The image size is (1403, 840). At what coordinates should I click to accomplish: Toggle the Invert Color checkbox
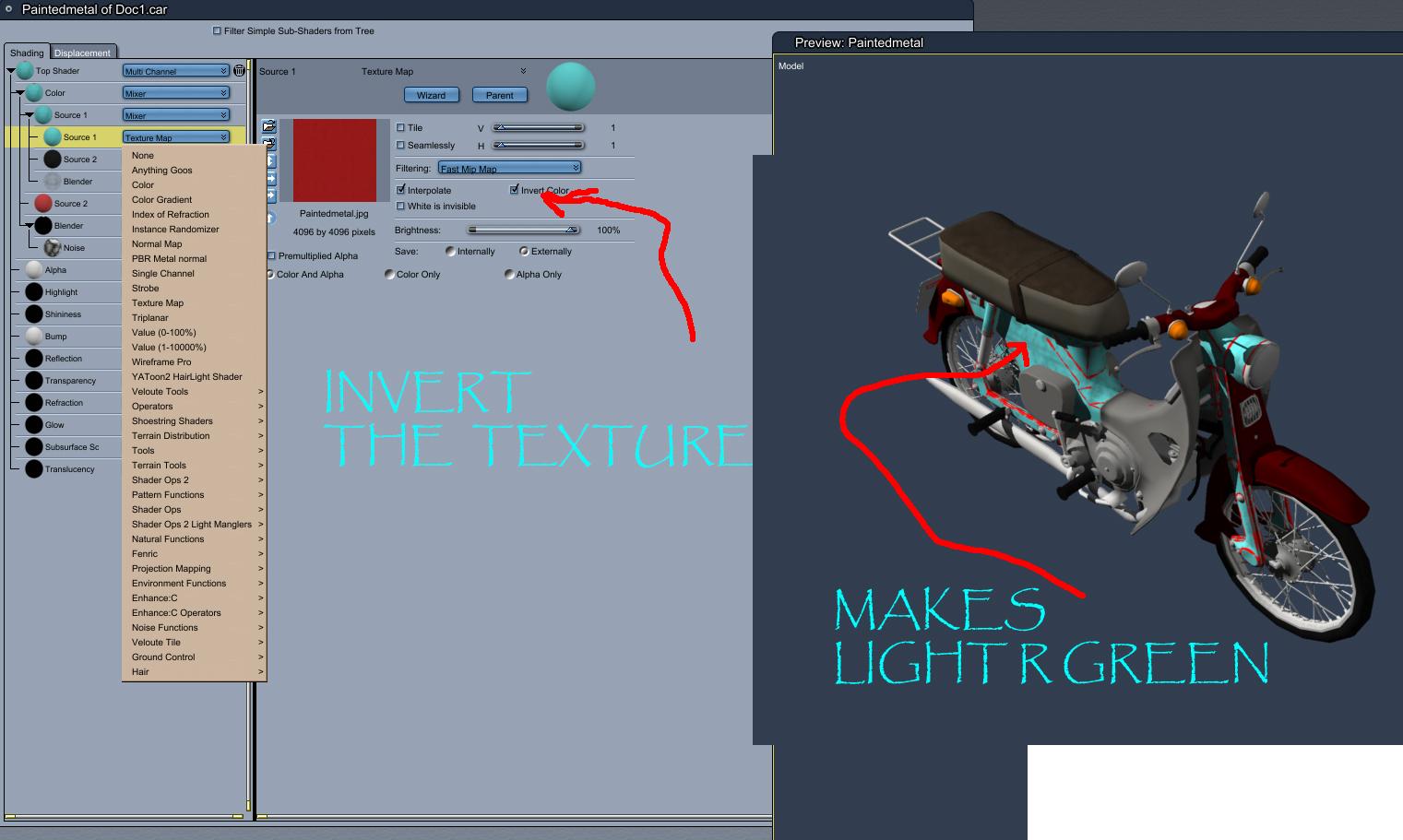pyautogui.click(x=514, y=190)
